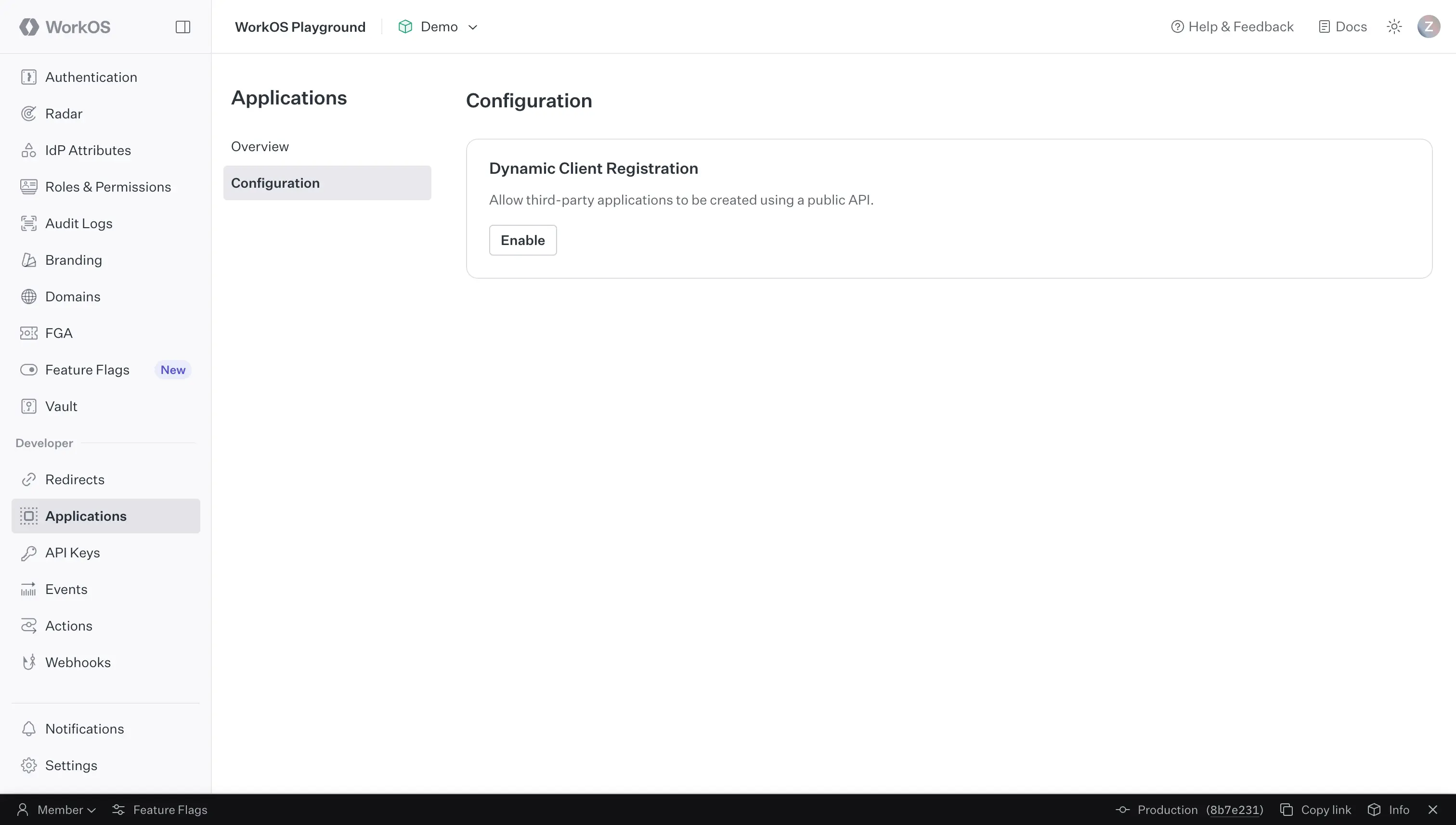
Task: Click the Dynamic Client Registration heading
Action: (x=593, y=168)
